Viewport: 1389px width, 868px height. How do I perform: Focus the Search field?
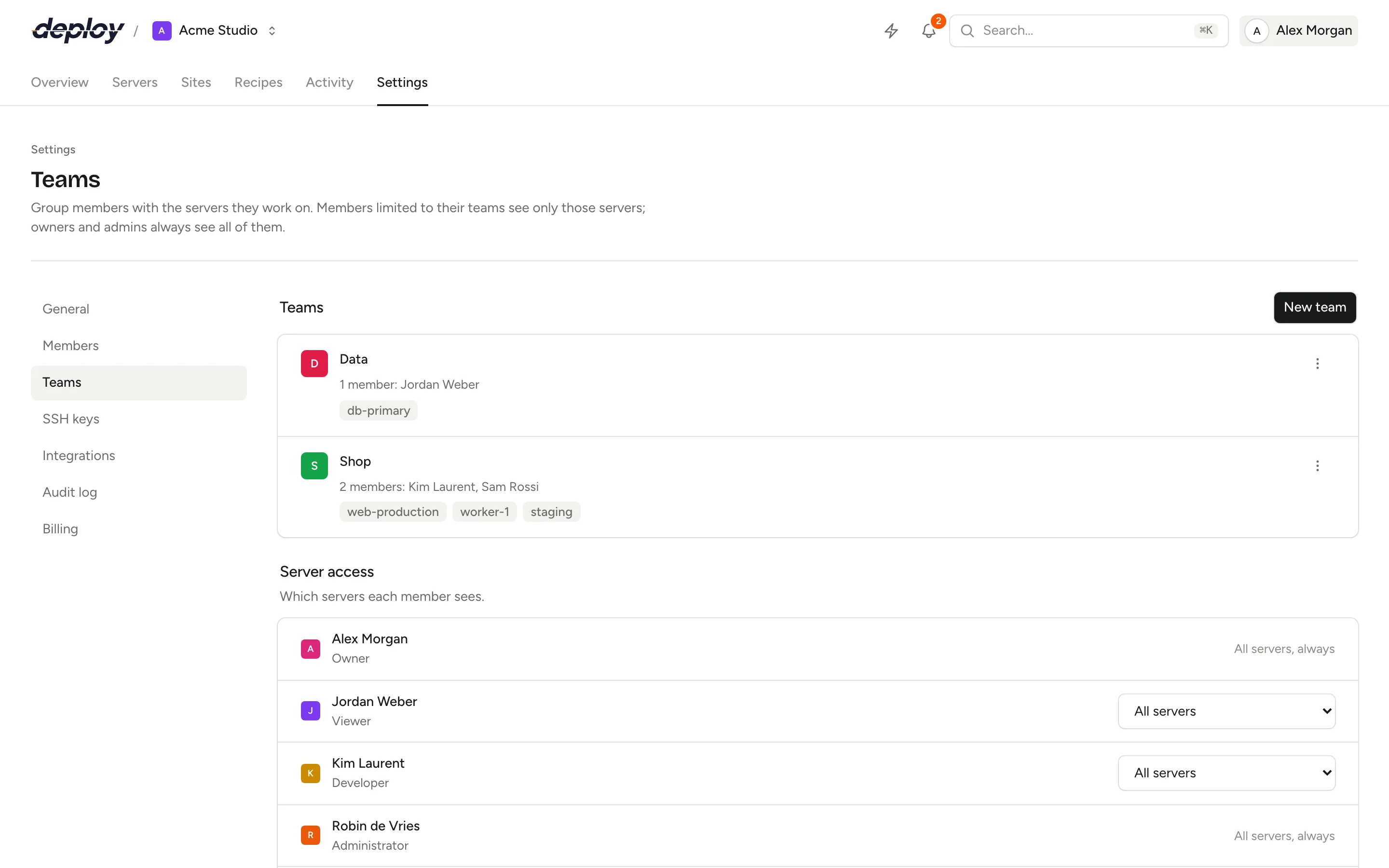1088,30
